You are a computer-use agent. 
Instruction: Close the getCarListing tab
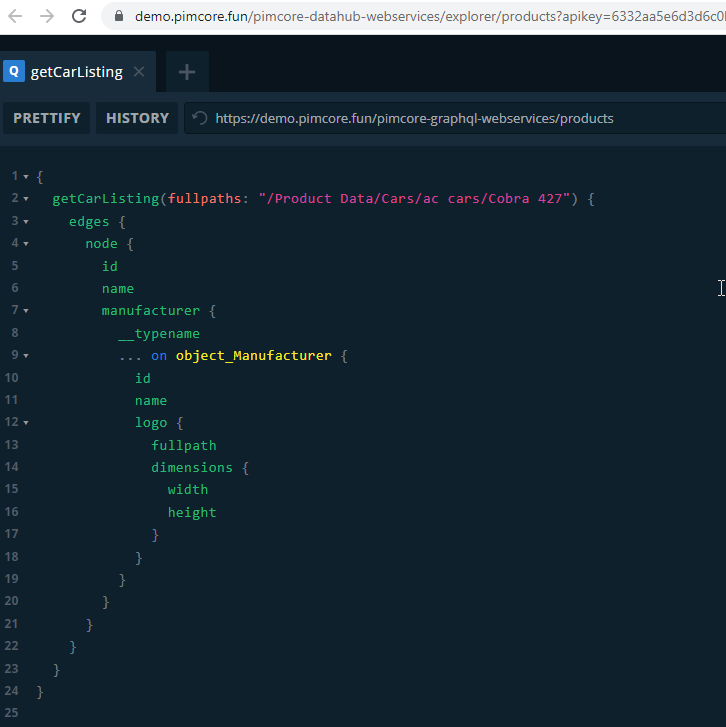coord(139,72)
